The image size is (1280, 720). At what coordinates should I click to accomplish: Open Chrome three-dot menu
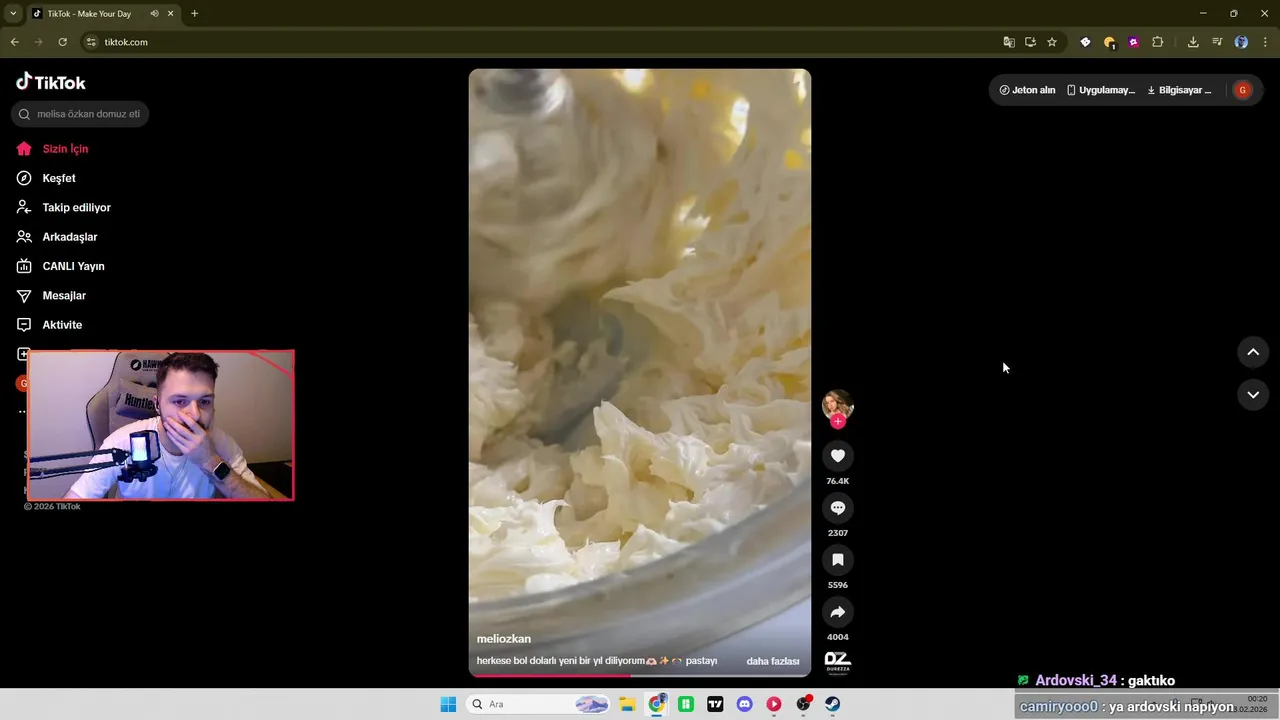click(x=1265, y=42)
